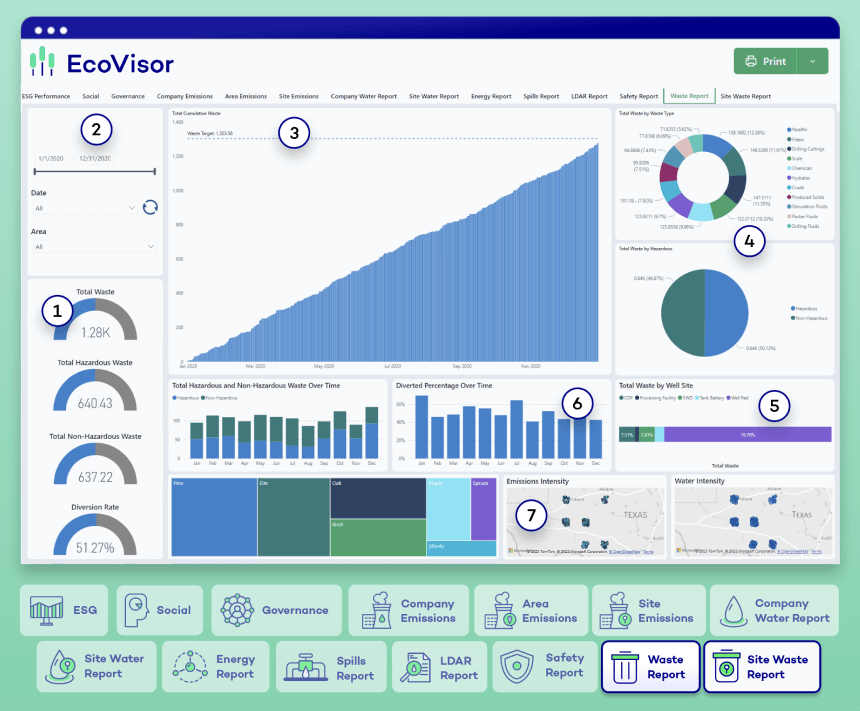
Task: Click the green Print button
Action: coord(766,61)
